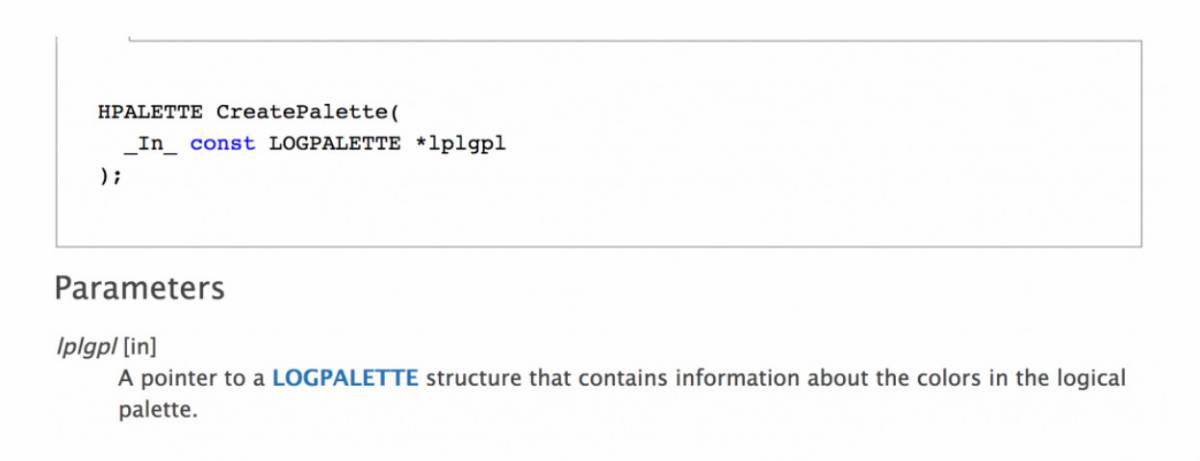Click the closing ); of the declaration
Image resolution: width=1200 pixels, height=461 pixels.
[x=110, y=175]
